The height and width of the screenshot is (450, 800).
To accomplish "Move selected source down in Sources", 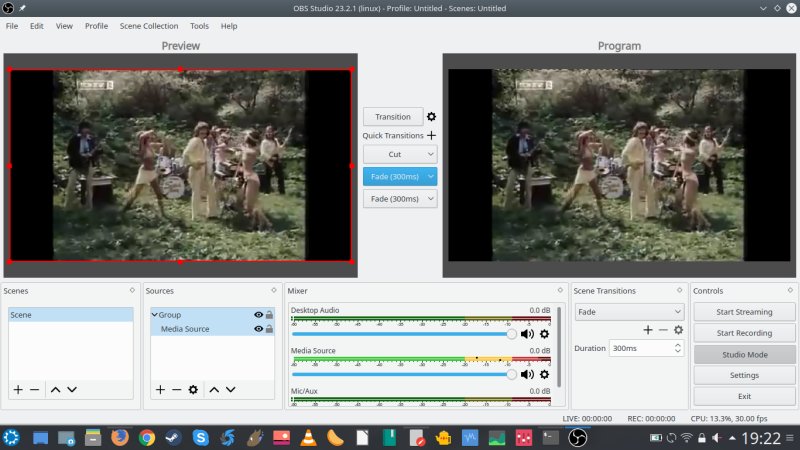I will 229,389.
